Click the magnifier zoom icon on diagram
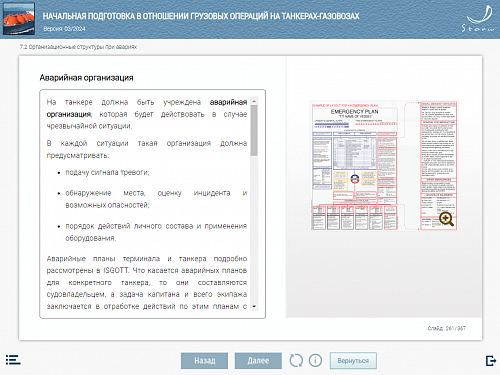This screenshot has width=500, height=375. click(446, 219)
